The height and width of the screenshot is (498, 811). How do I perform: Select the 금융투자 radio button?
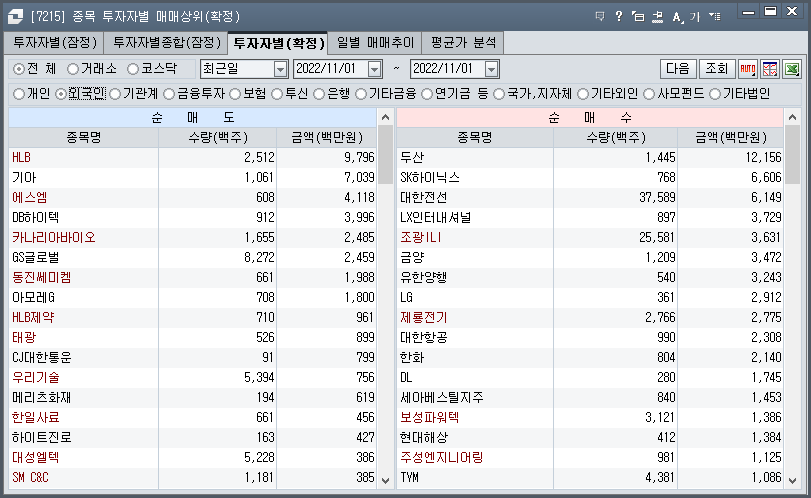[169, 94]
